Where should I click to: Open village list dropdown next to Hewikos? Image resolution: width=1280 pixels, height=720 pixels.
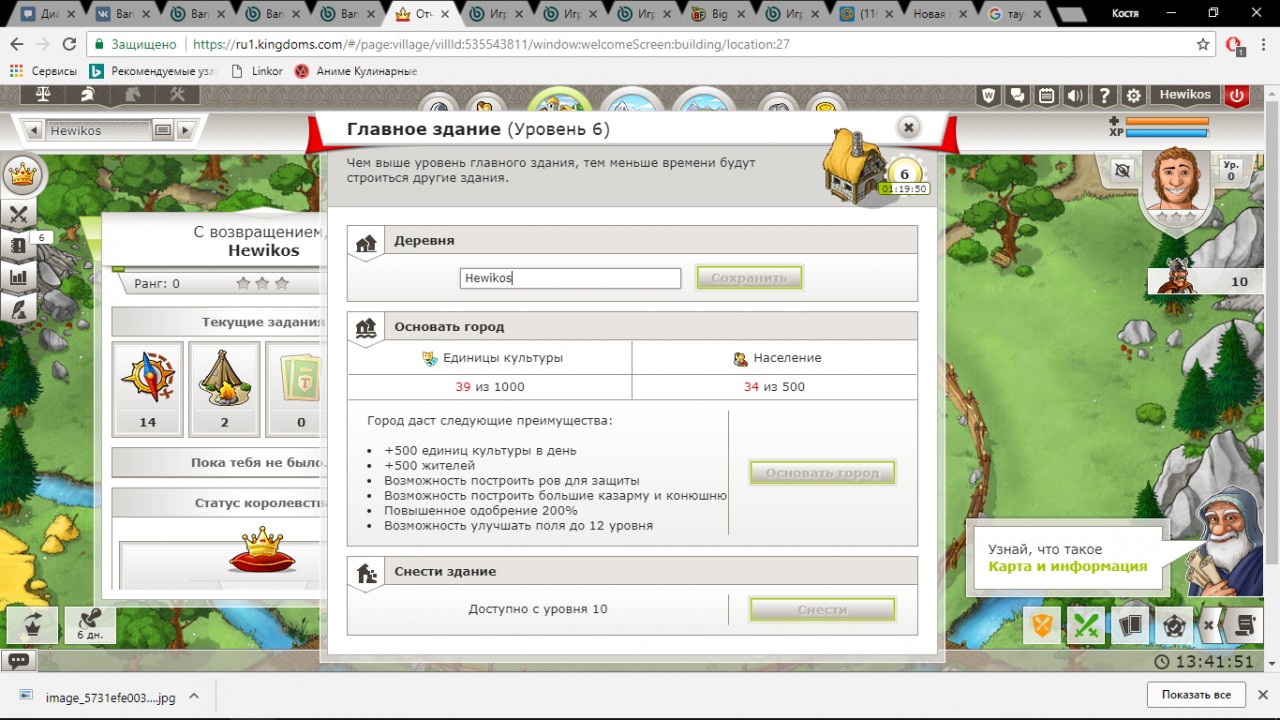(163, 130)
